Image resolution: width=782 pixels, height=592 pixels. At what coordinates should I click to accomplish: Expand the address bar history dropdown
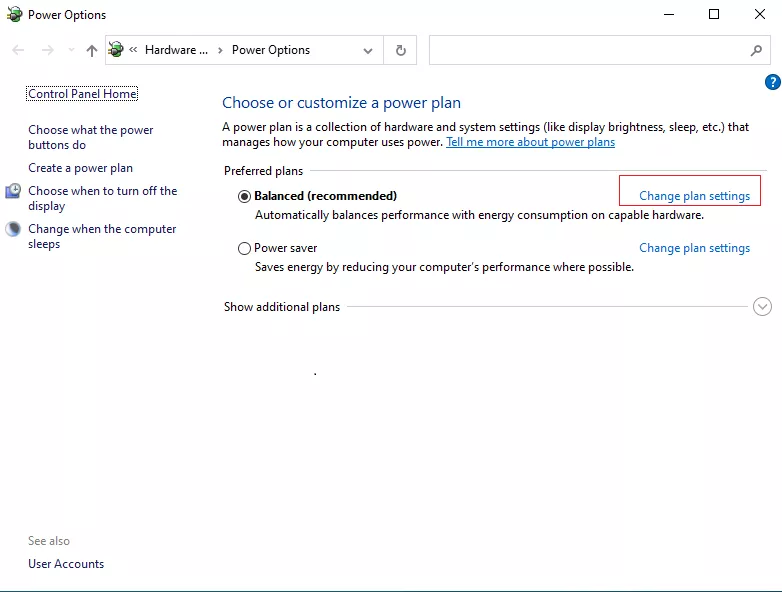click(368, 50)
